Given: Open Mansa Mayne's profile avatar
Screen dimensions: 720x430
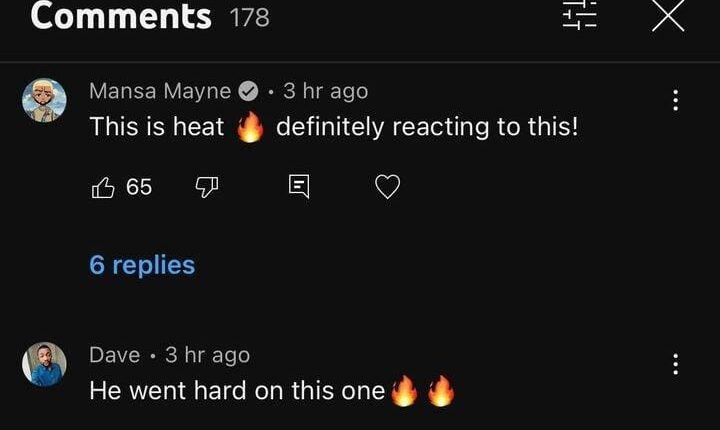Looking at the screenshot, I should tap(44, 101).
